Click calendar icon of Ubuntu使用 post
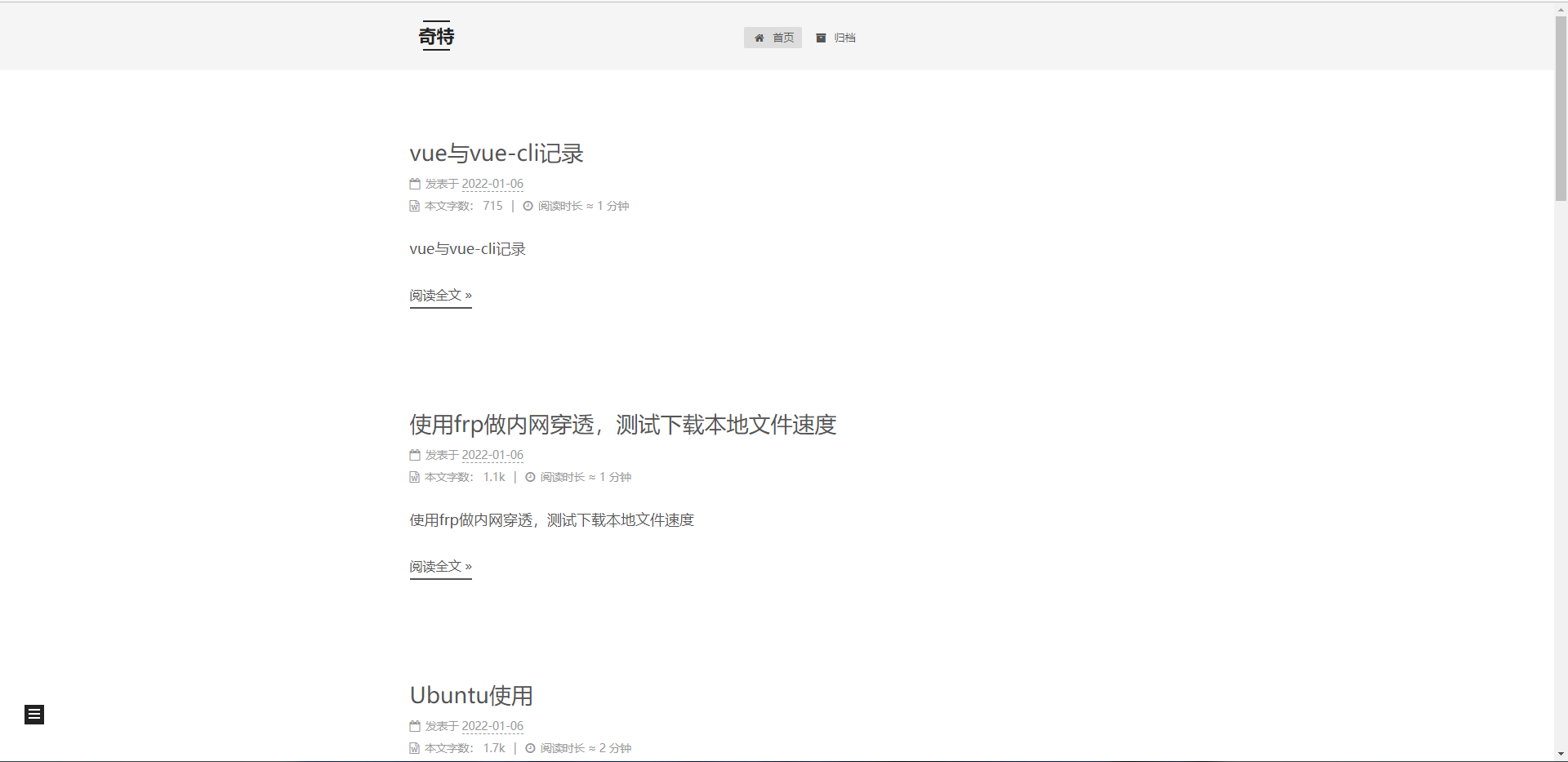This screenshot has height=762, width=1568. pos(415,726)
